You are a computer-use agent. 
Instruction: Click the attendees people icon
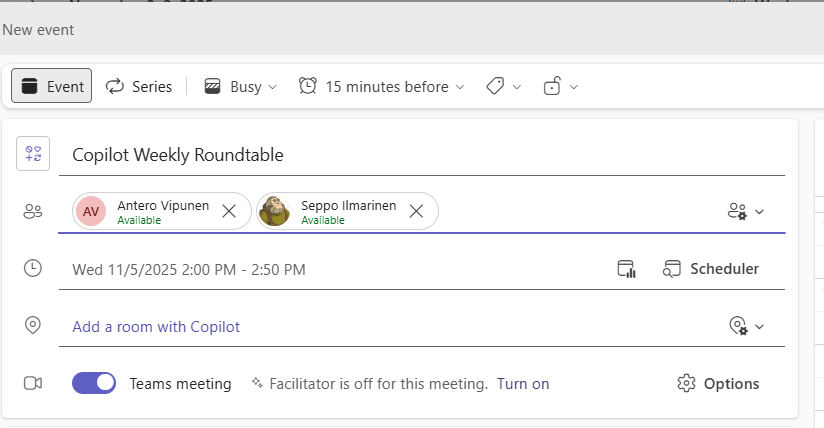pyautogui.click(x=33, y=211)
